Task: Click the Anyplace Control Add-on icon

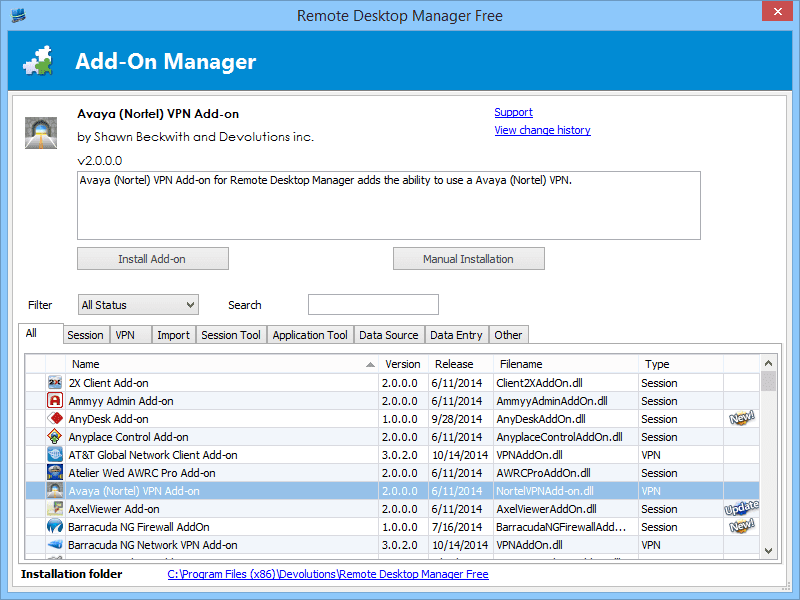Action: pos(55,437)
